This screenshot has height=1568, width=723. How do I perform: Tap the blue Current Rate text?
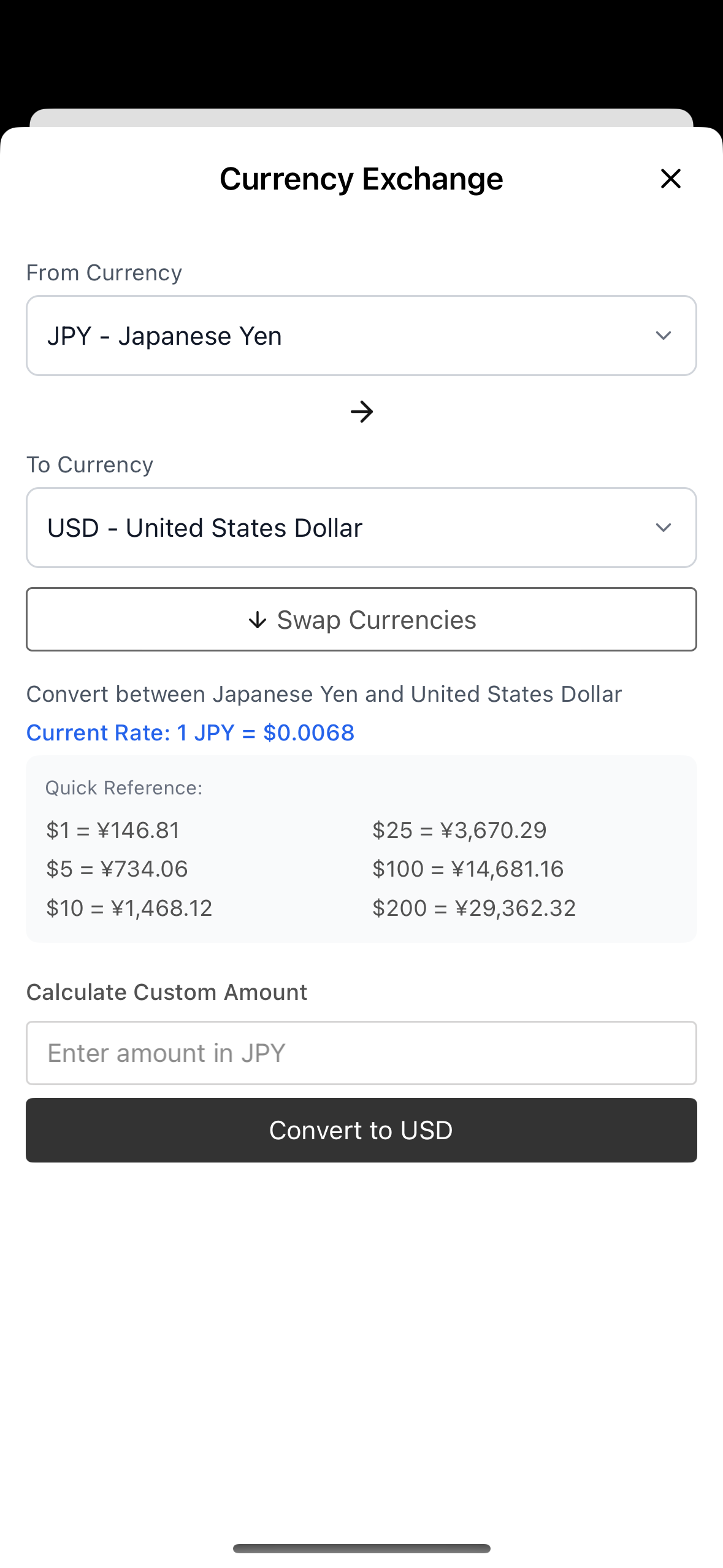click(190, 732)
